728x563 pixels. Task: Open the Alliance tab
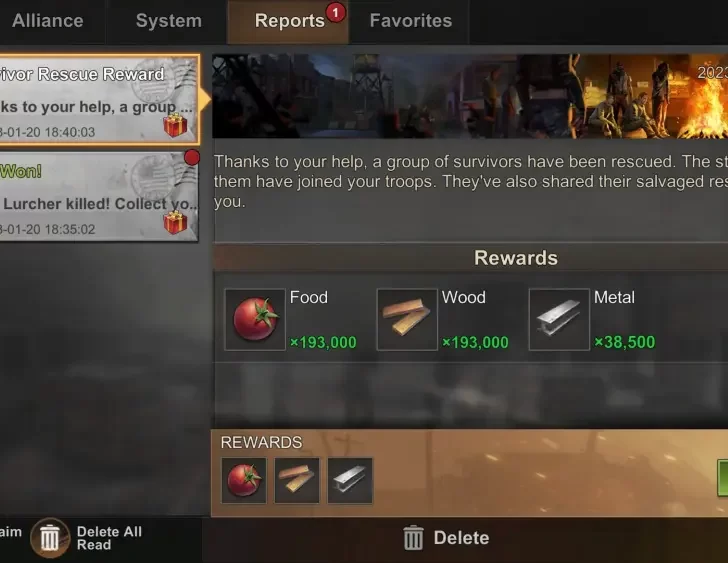(48, 21)
